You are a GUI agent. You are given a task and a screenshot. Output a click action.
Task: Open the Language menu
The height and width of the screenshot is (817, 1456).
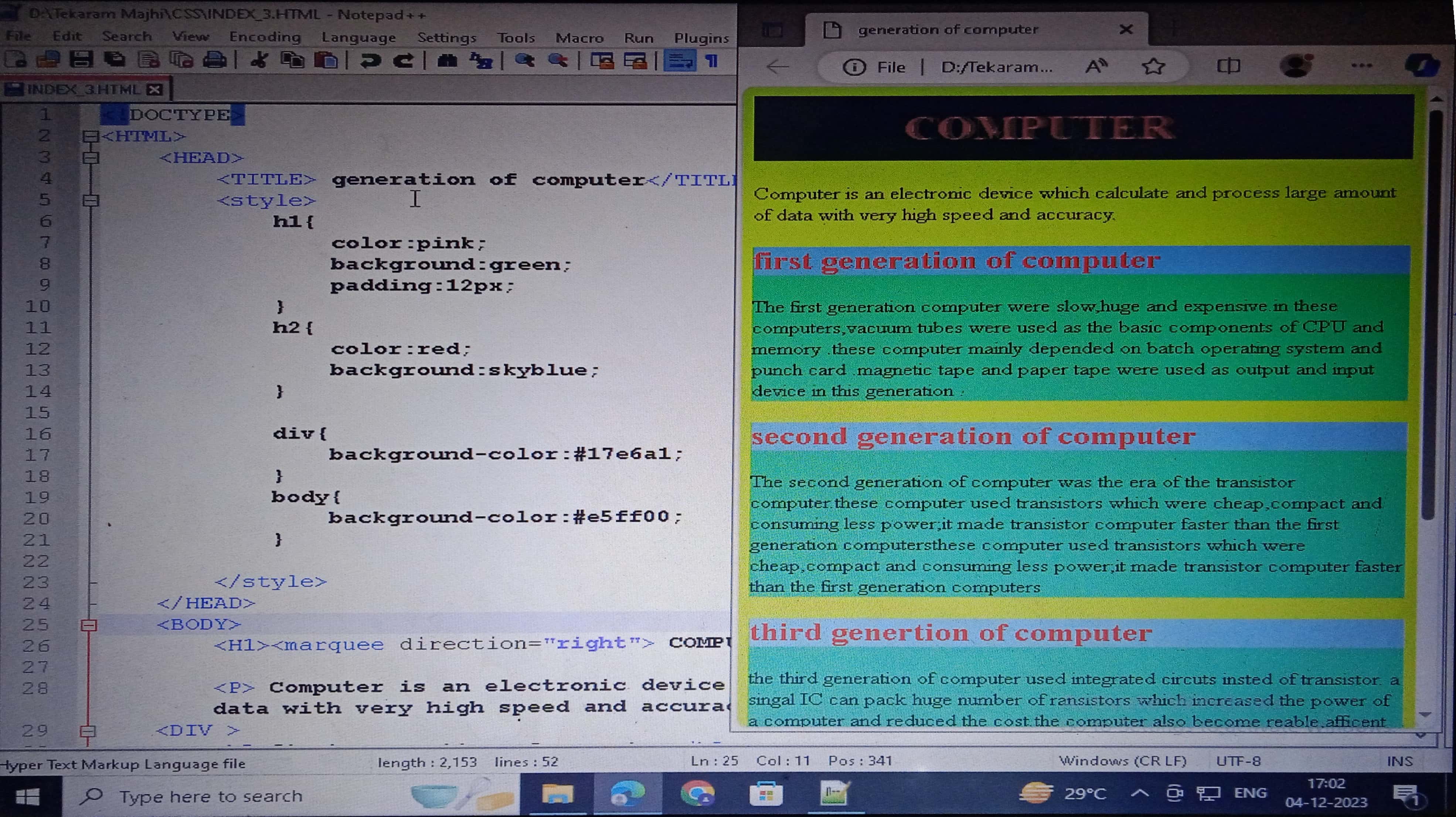[358, 37]
